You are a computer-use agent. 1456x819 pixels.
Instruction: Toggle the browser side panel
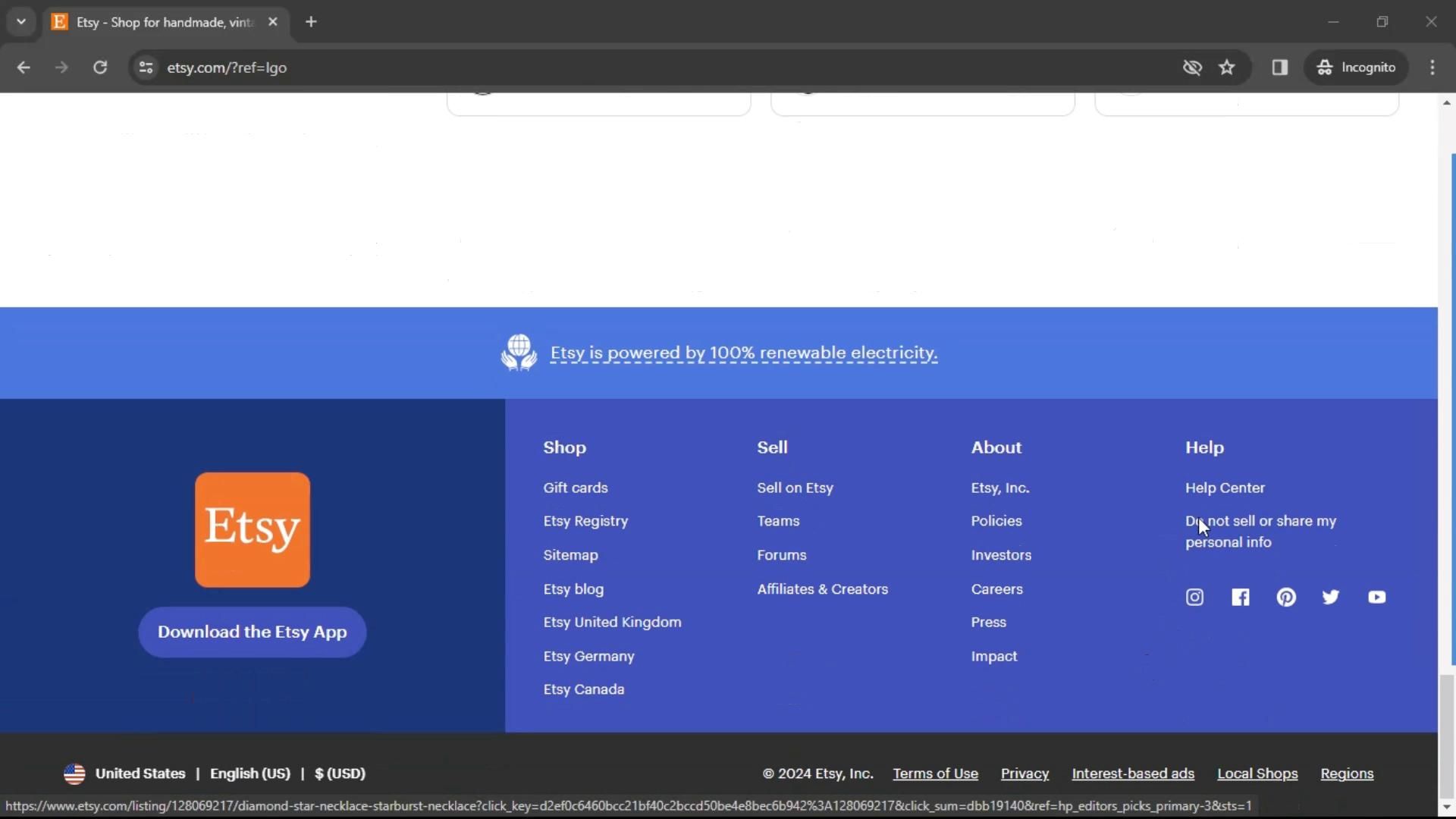tap(1280, 67)
